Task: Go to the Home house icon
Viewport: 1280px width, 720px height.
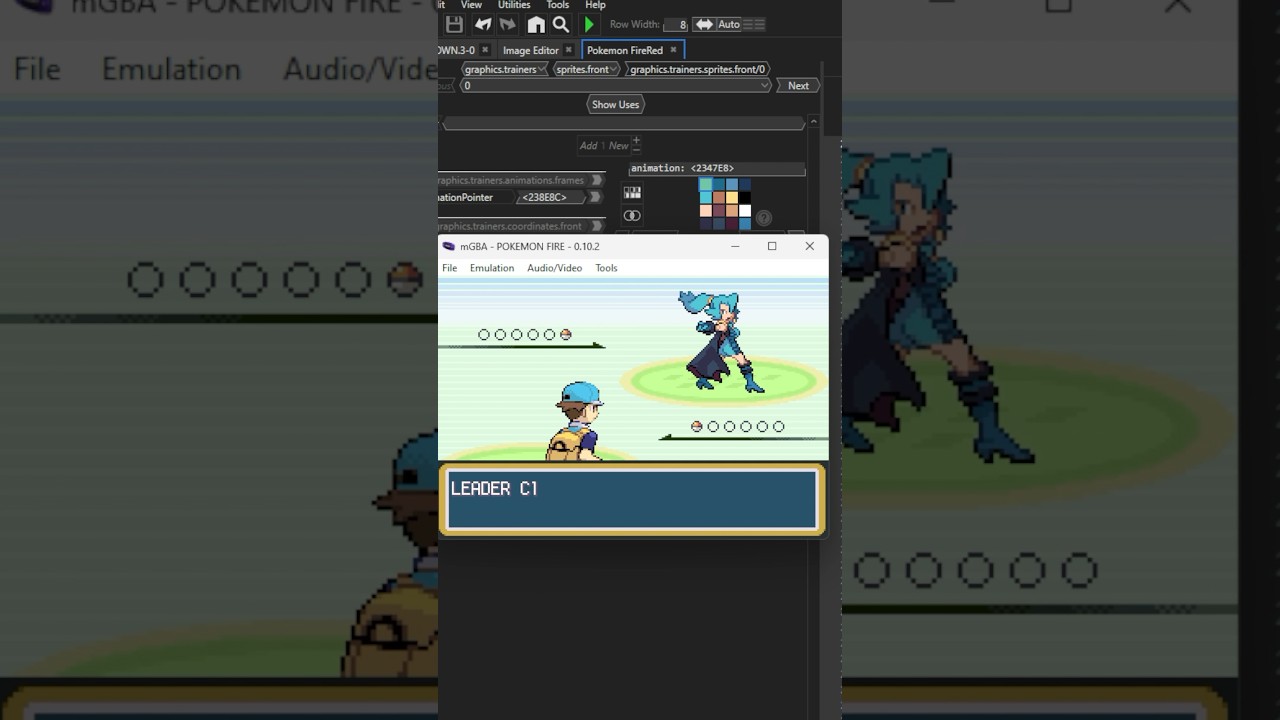Action: coord(536,24)
